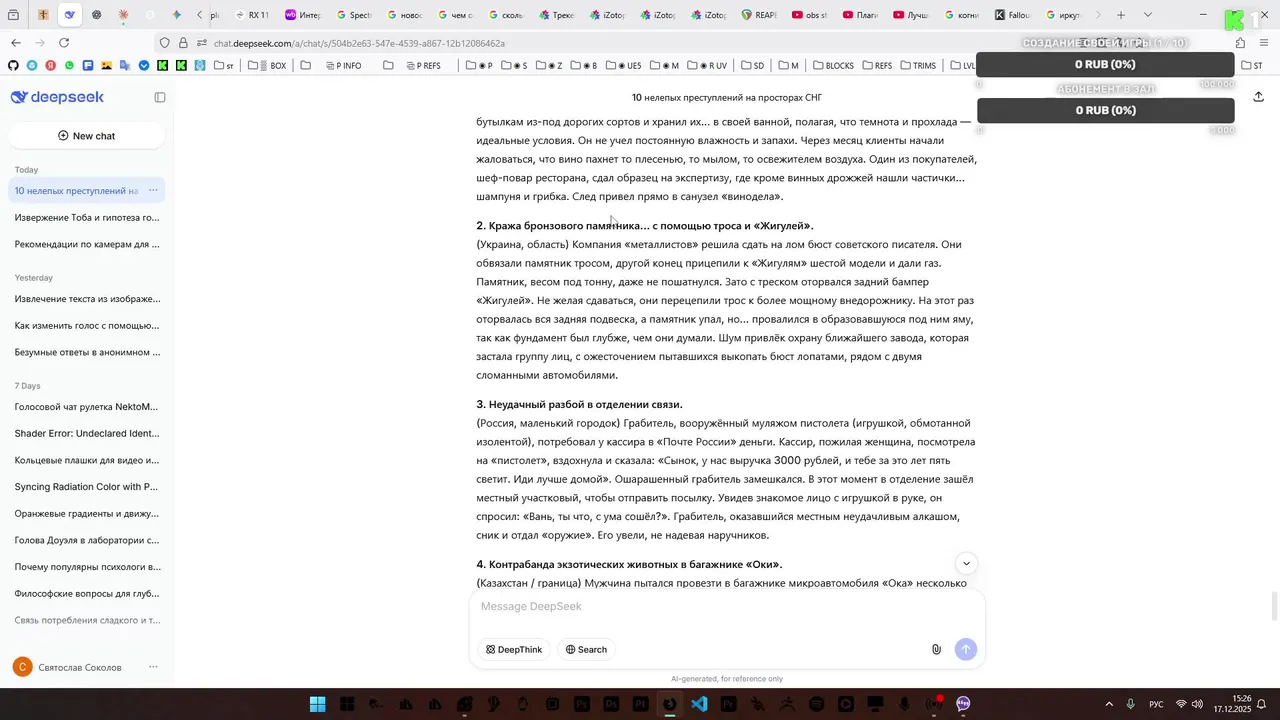Open the clock showing 15:26
The height and width of the screenshot is (720, 1280).
[x=1233, y=704]
